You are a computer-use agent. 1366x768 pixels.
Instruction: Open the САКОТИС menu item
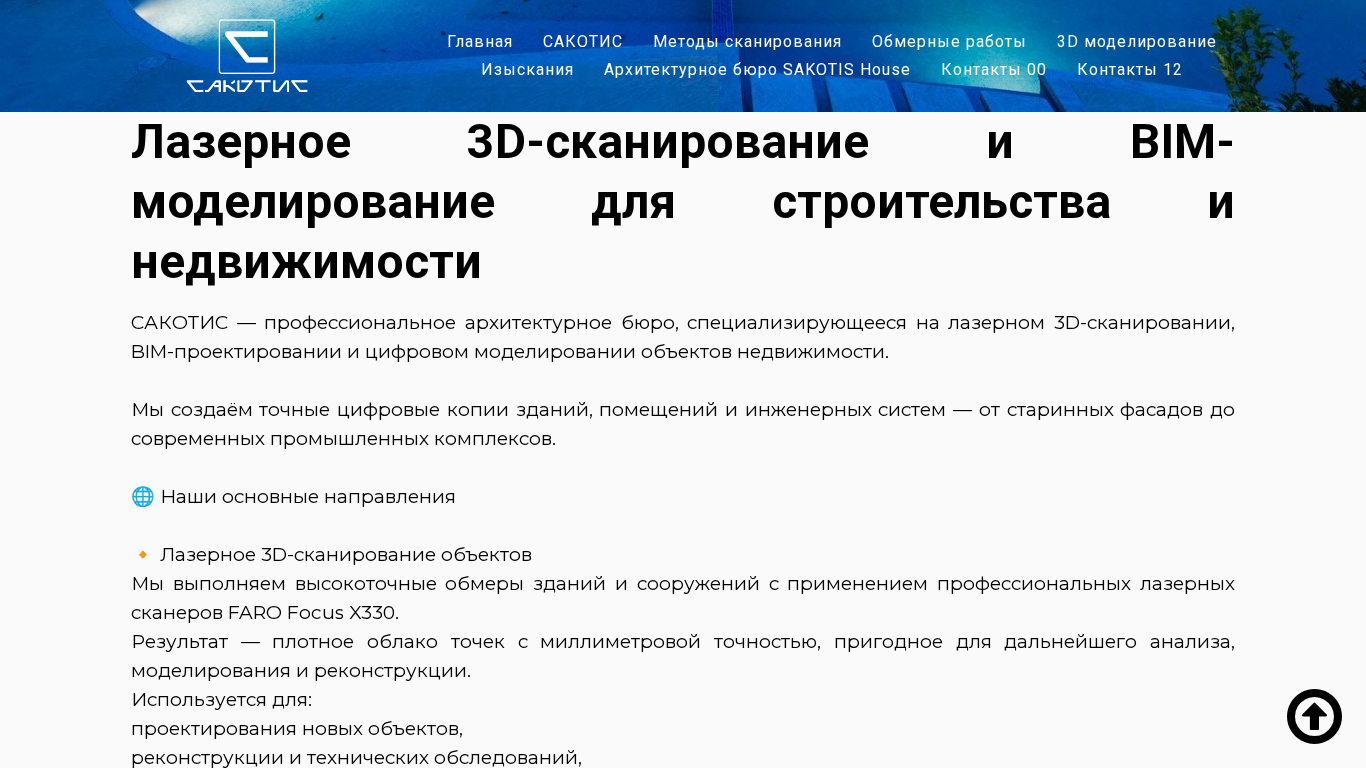click(x=583, y=42)
